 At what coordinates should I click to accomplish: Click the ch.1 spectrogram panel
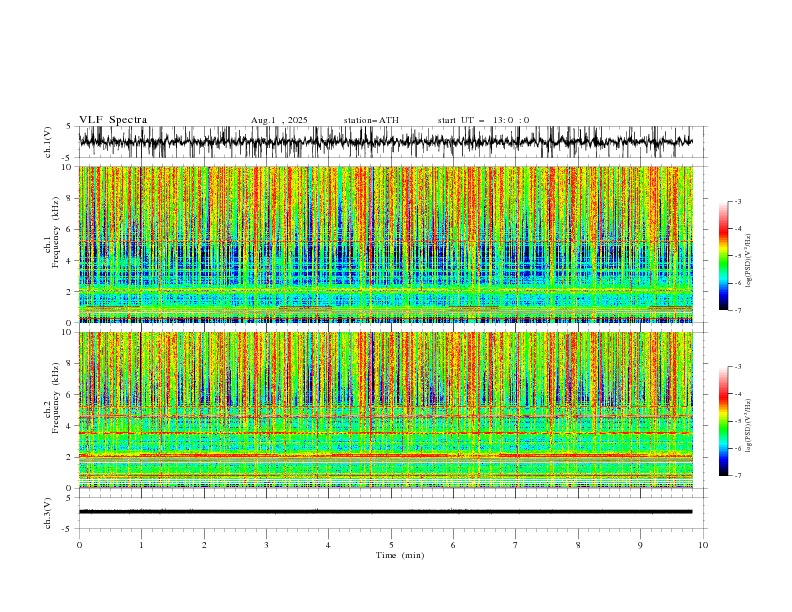(385, 244)
